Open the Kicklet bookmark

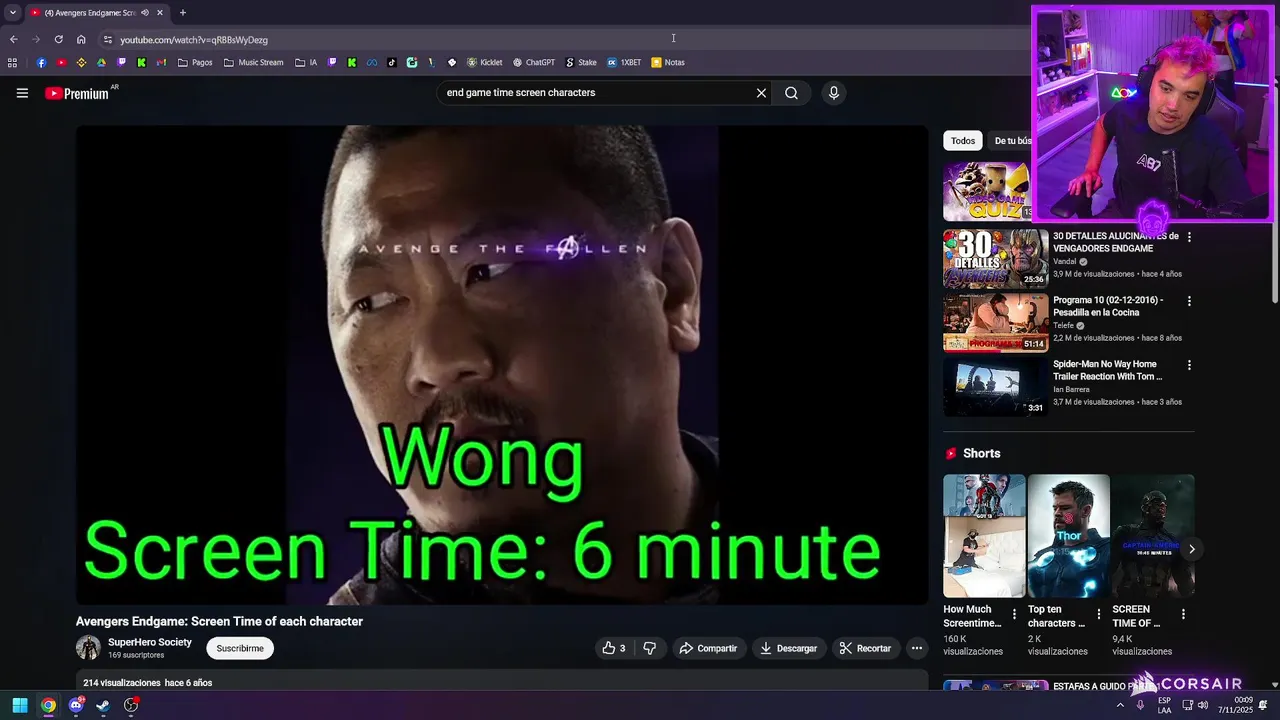tap(484, 62)
